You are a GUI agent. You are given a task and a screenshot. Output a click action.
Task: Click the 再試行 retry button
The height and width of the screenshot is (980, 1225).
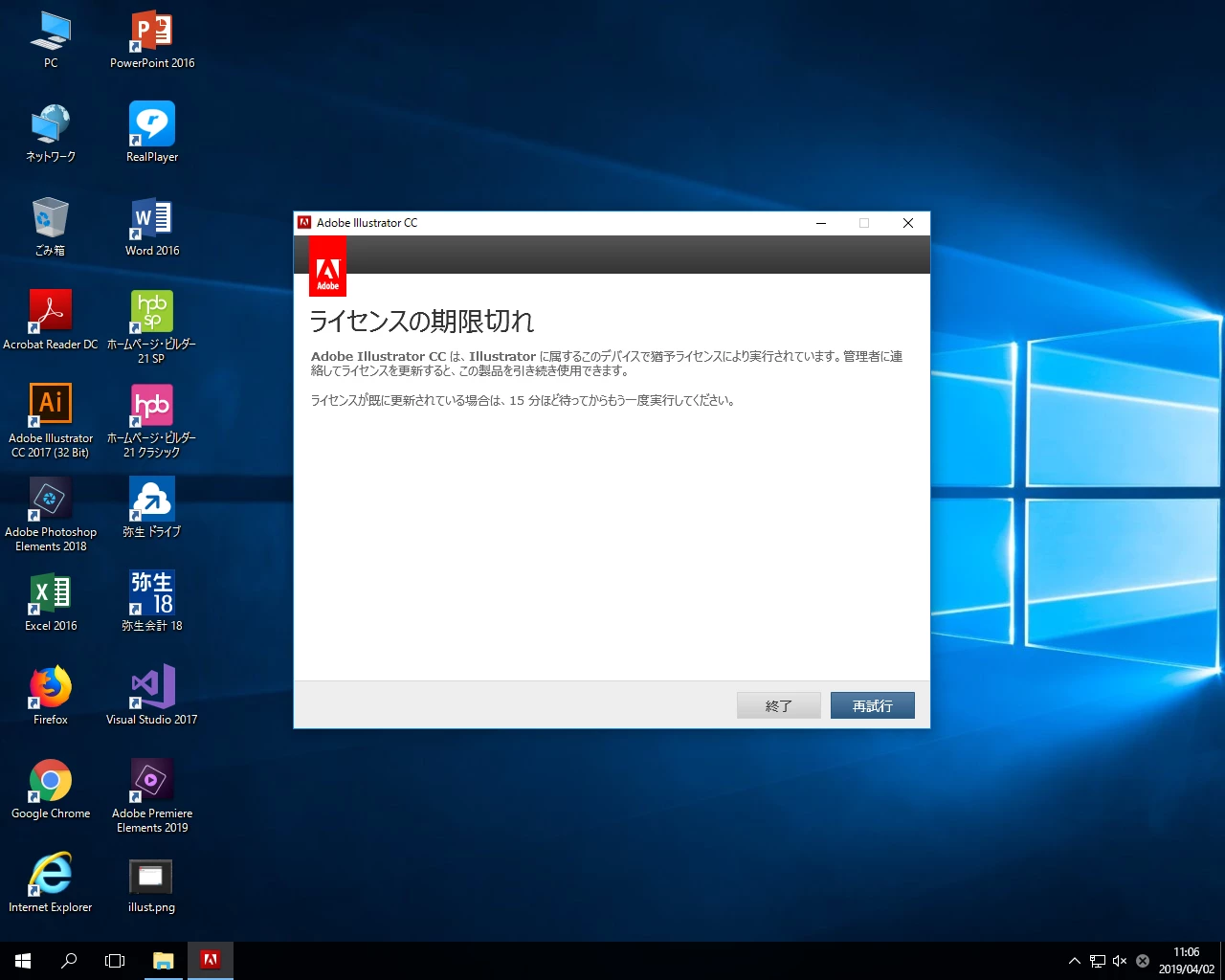click(x=873, y=705)
